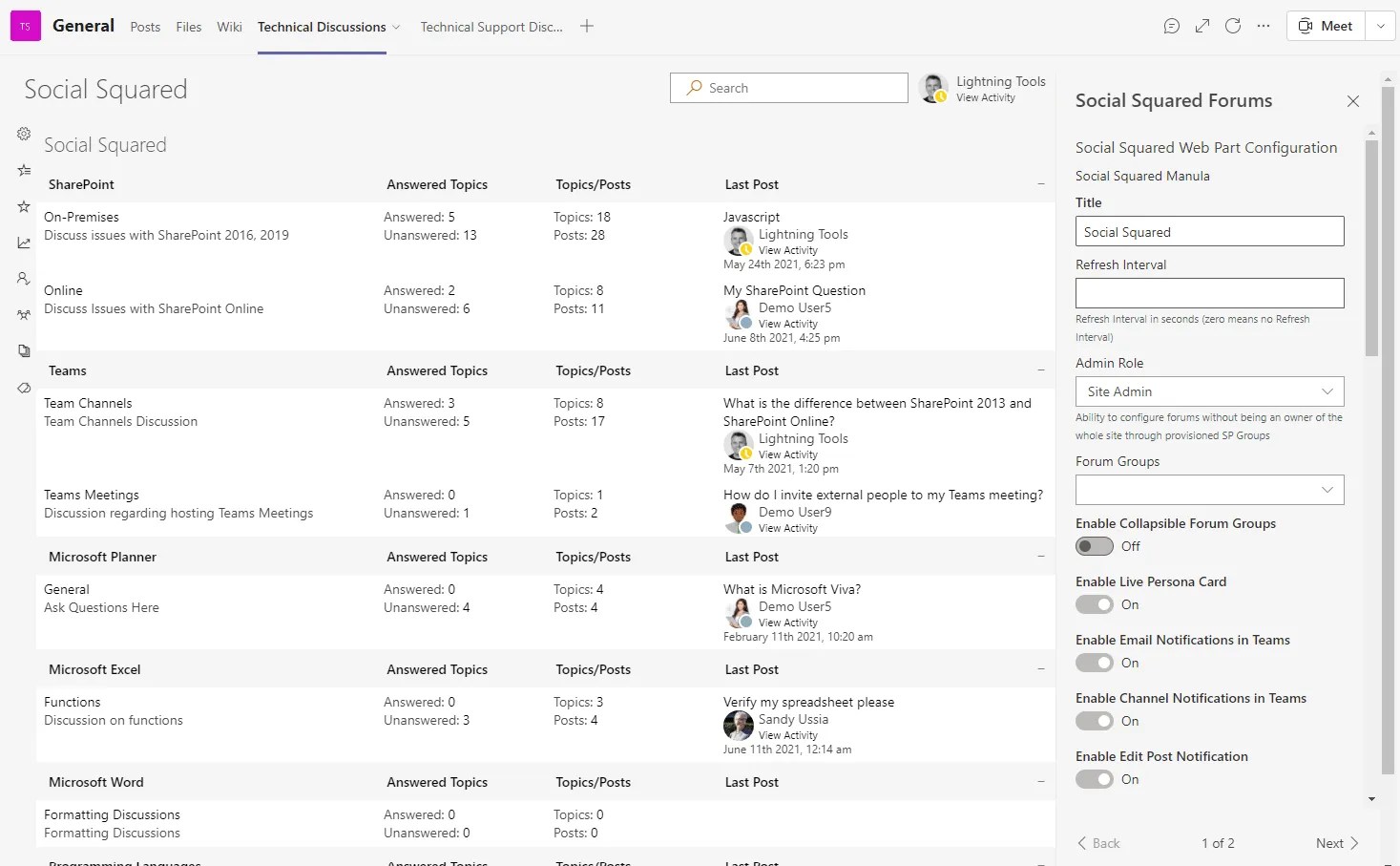This screenshot has width=1400, height=866.
Task: Expand the channel with the pop-out arrow icon
Action: 1201,26
